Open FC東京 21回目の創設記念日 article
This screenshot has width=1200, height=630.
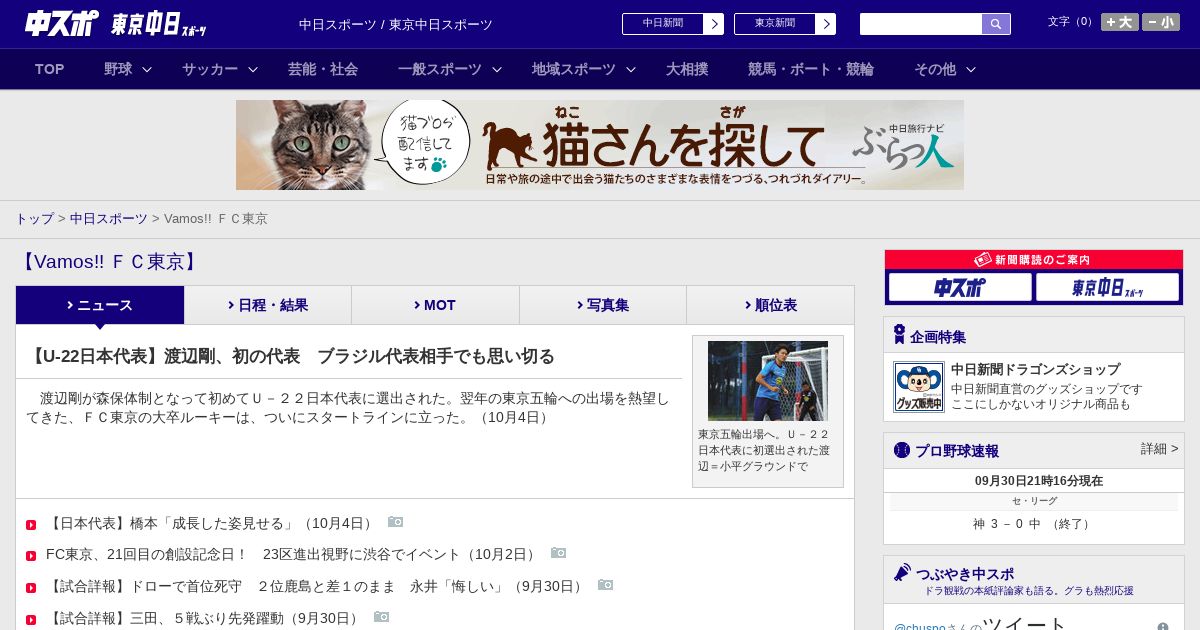coord(292,554)
